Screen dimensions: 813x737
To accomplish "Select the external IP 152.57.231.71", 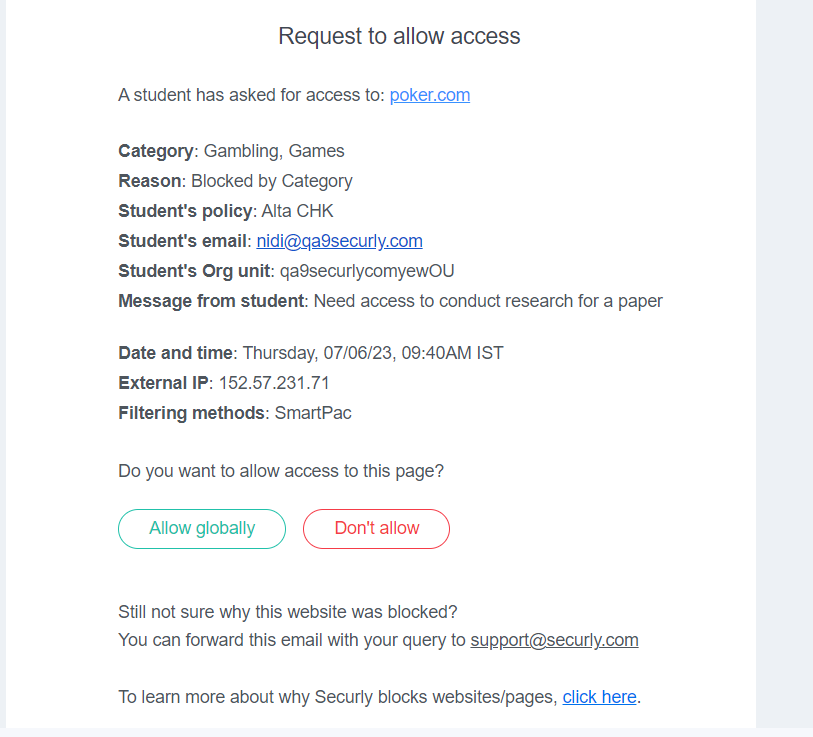I will [x=274, y=383].
